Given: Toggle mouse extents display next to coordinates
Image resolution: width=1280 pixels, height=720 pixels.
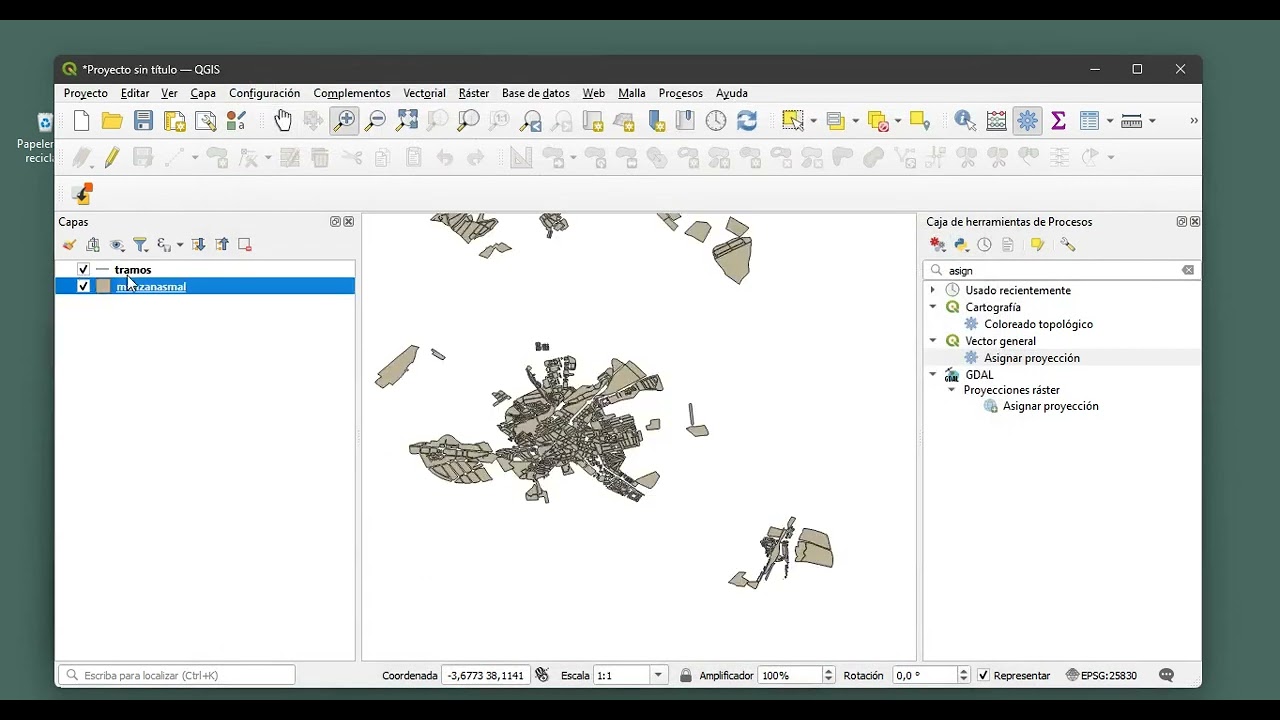Looking at the screenshot, I should point(542,675).
